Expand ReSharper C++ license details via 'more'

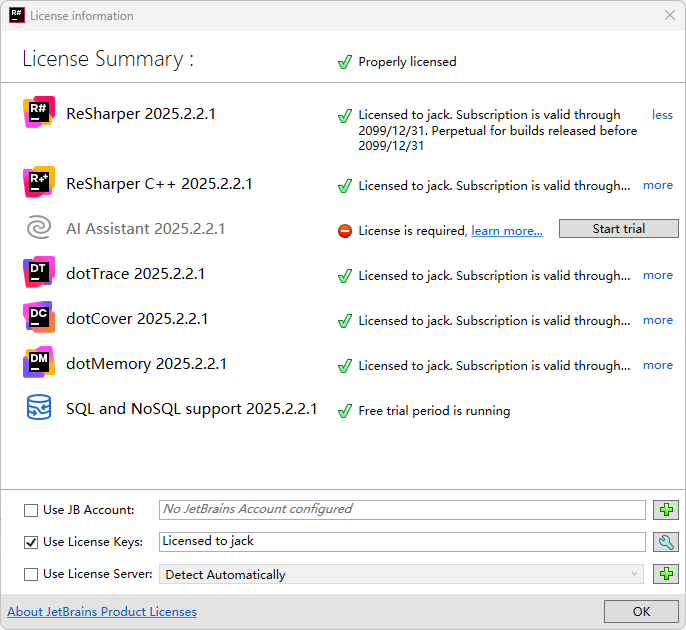click(657, 185)
